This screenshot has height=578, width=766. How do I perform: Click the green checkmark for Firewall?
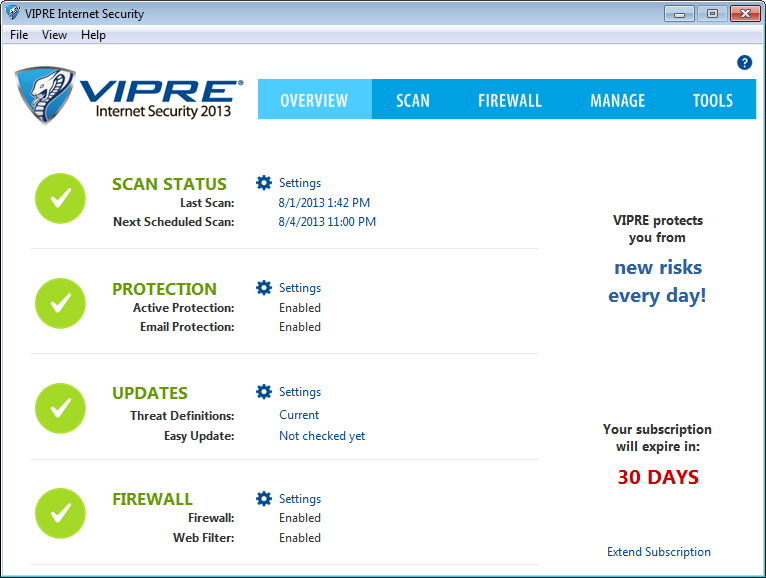[x=60, y=513]
